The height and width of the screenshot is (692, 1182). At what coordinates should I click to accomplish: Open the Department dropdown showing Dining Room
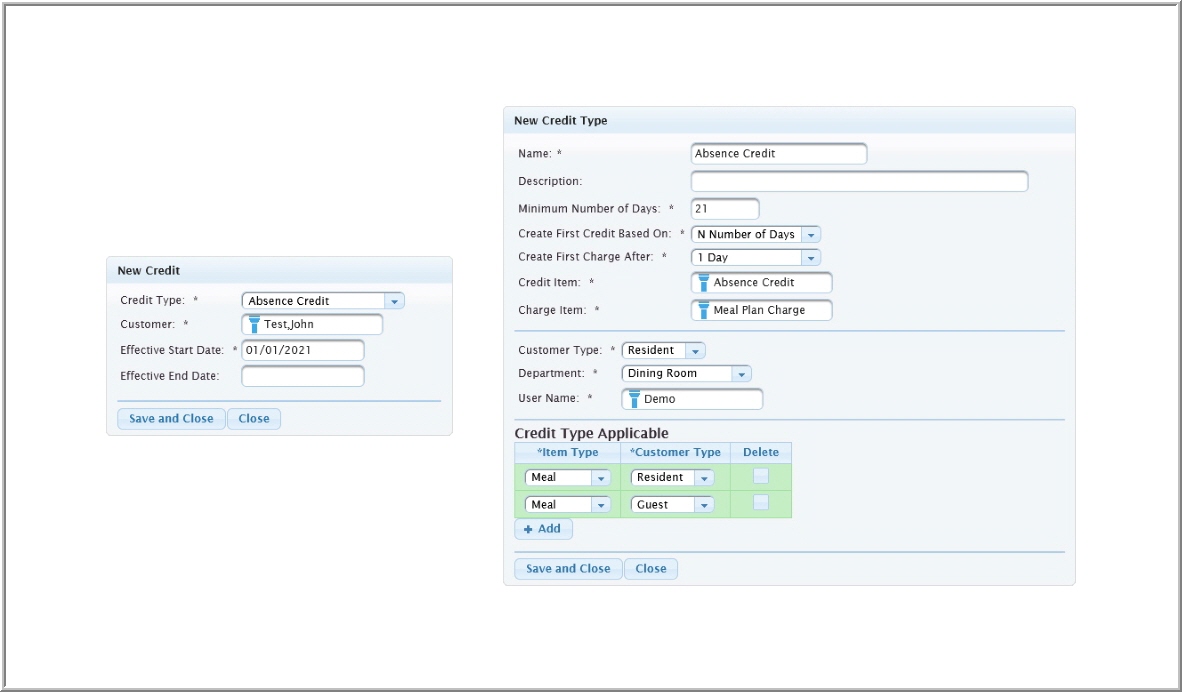pyautogui.click(x=741, y=374)
